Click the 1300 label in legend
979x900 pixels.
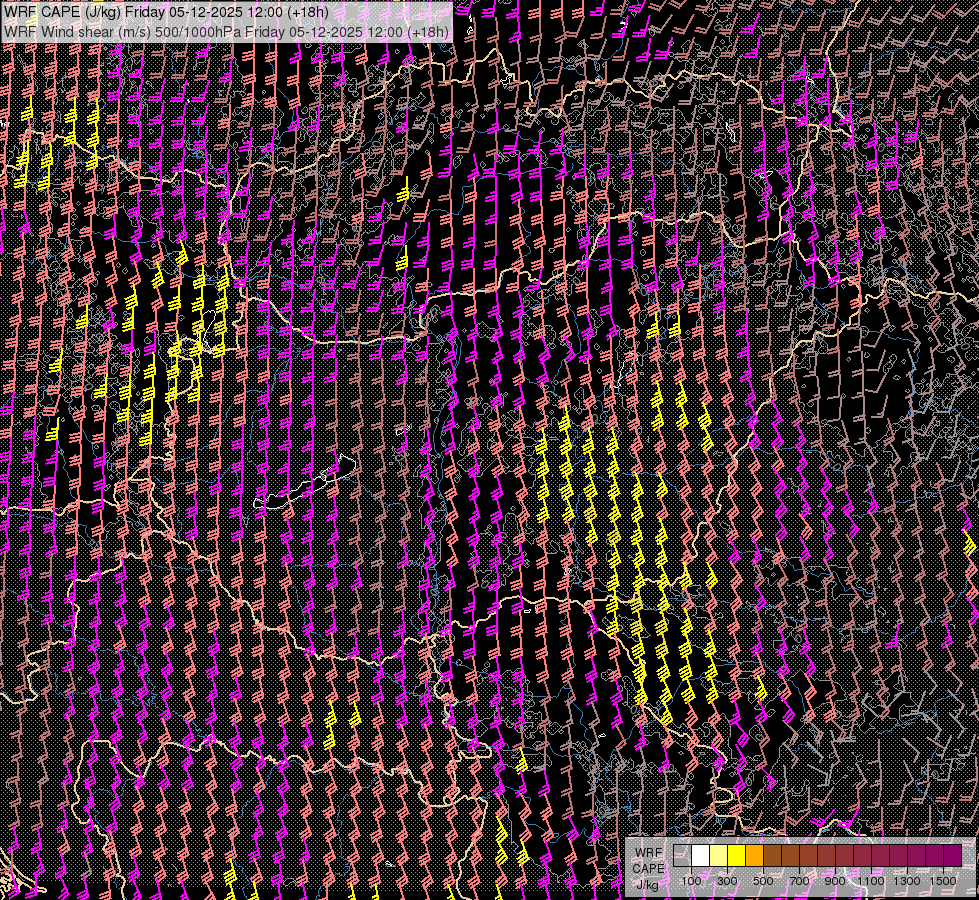click(x=907, y=880)
